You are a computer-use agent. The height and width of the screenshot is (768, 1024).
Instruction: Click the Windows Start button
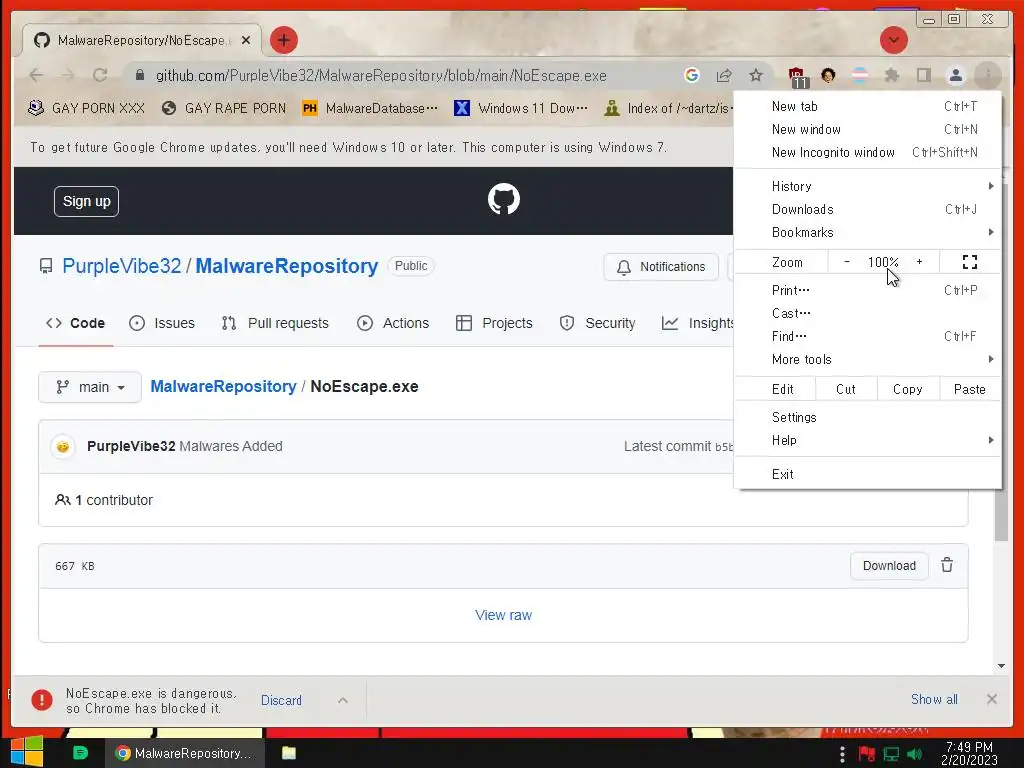pyautogui.click(x=26, y=752)
